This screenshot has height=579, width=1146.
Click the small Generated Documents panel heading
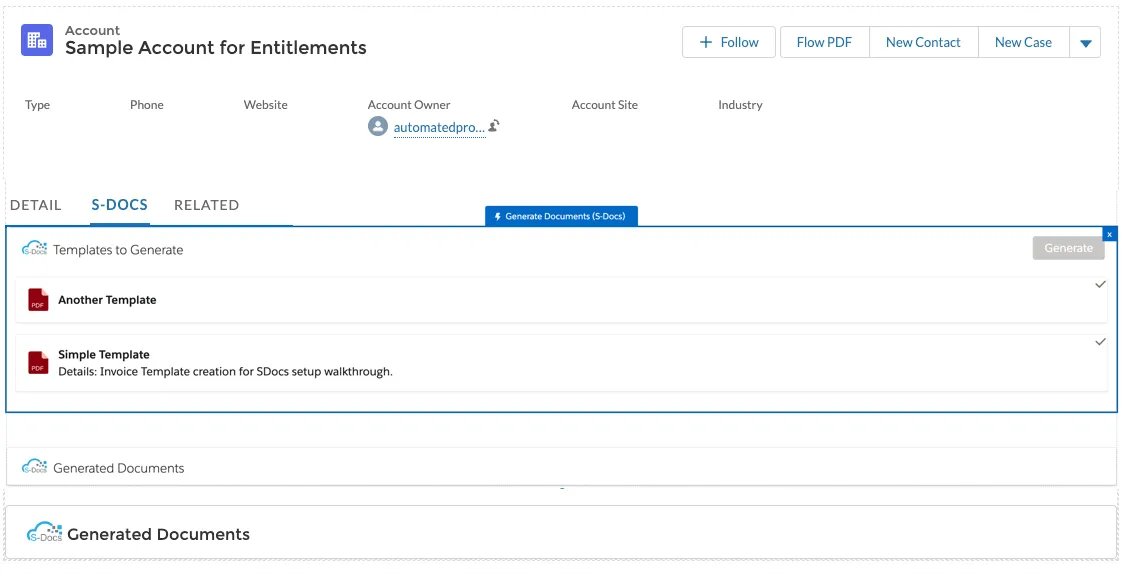coord(118,468)
